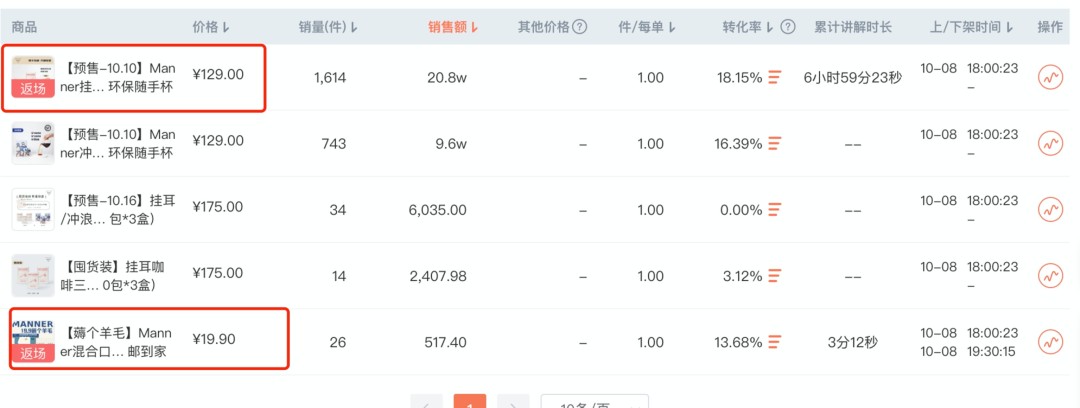1080x408 pixels.
Task: Show help tooltip icon next to 转化率
Action: (x=789, y=27)
